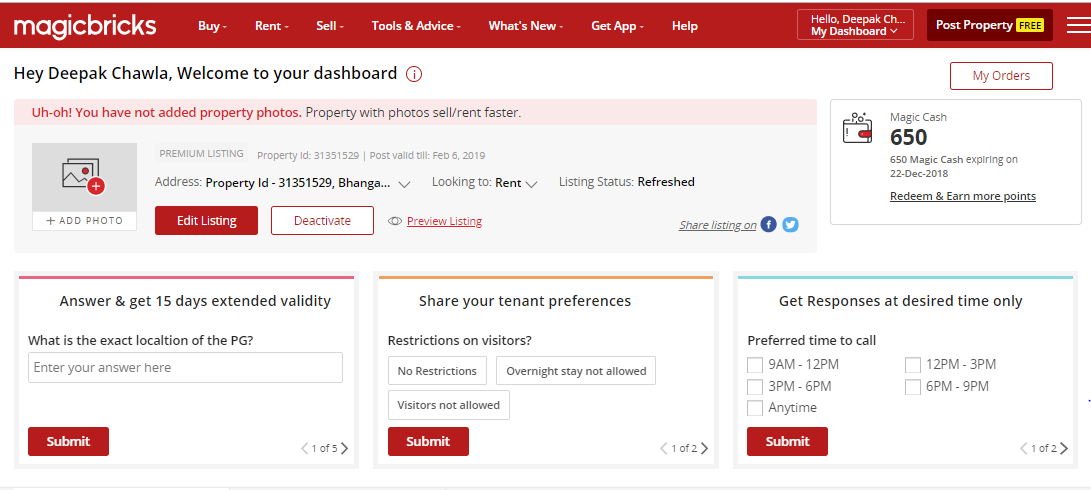
Task: Open the hamburger menu icon
Action: coord(1078,25)
